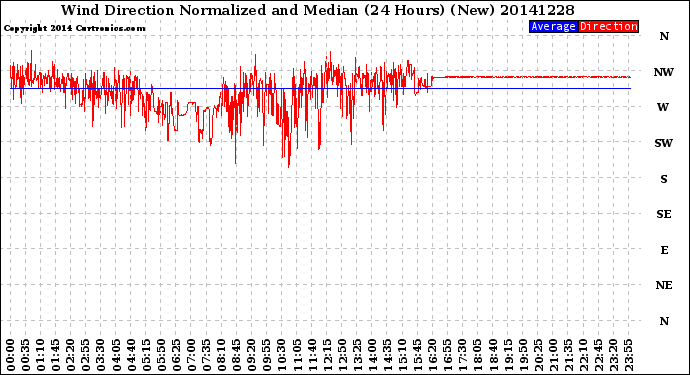The height and width of the screenshot is (375, 690).
Task: Click the 23:20 time label
Action: (614, 355)
